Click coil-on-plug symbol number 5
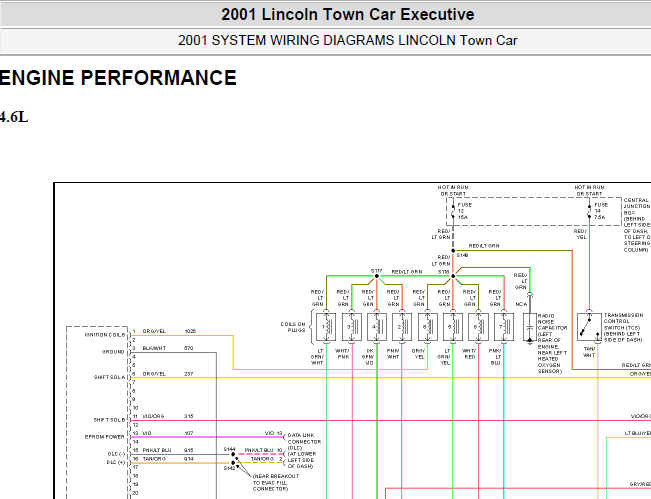This screenshot has height=499, width=651. [453, 327]
